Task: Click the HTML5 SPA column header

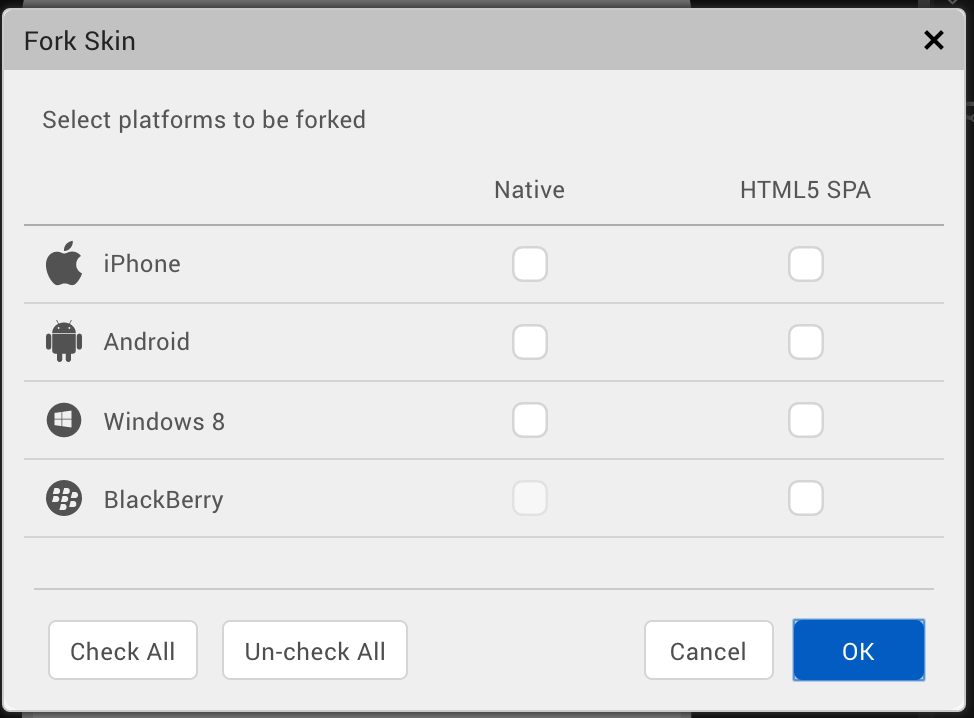Action: (805, 190)
